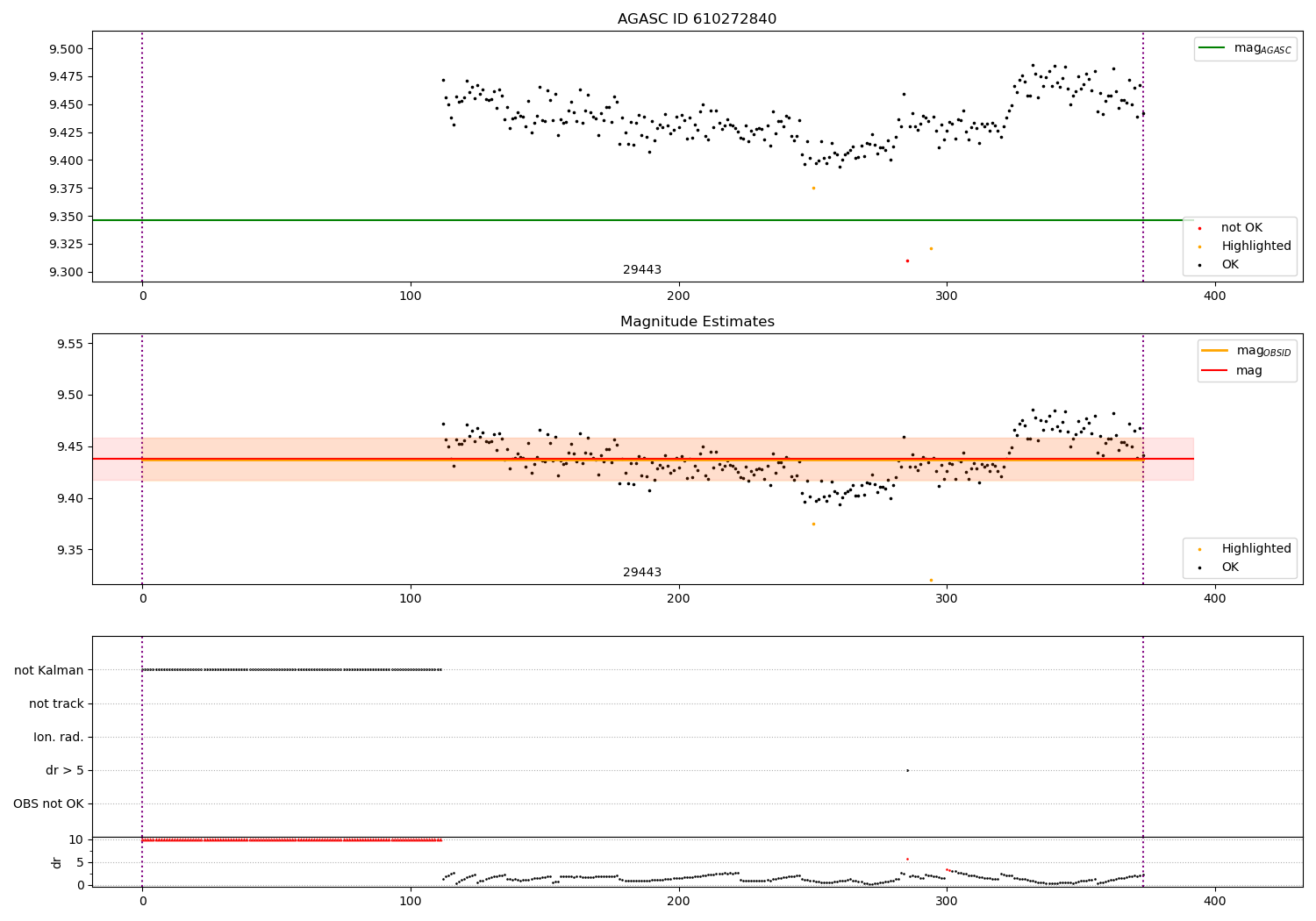Click the OK legend entry in the top plot
The width and height of the screenshot is (1316, 921).
(1219, 265)
